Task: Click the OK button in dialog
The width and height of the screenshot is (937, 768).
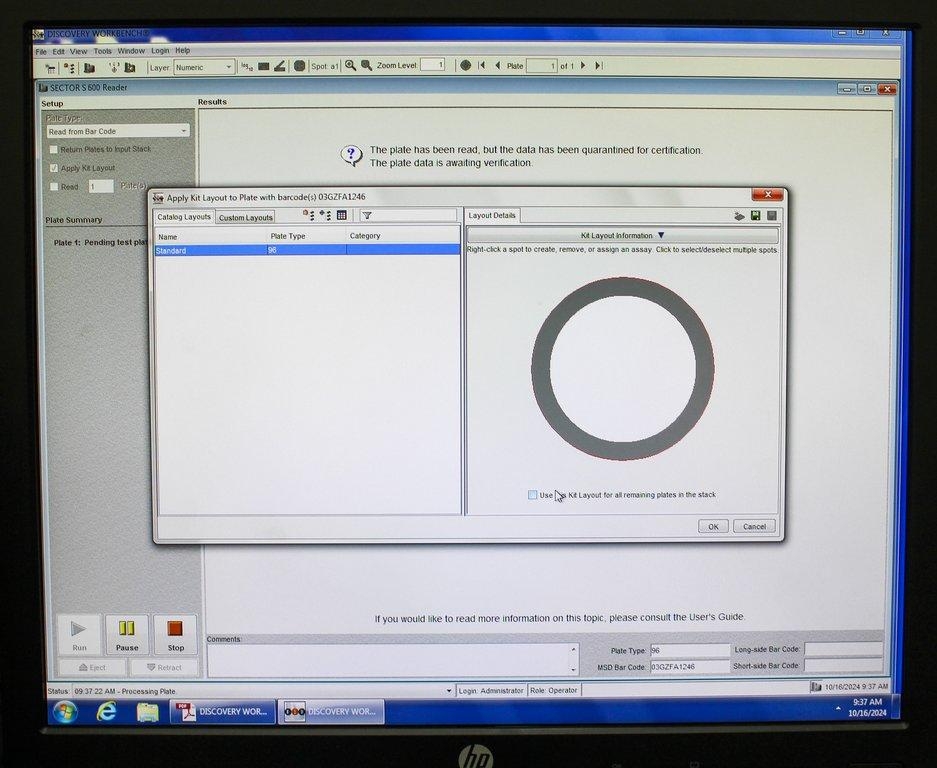Action: tap(713, 526)
